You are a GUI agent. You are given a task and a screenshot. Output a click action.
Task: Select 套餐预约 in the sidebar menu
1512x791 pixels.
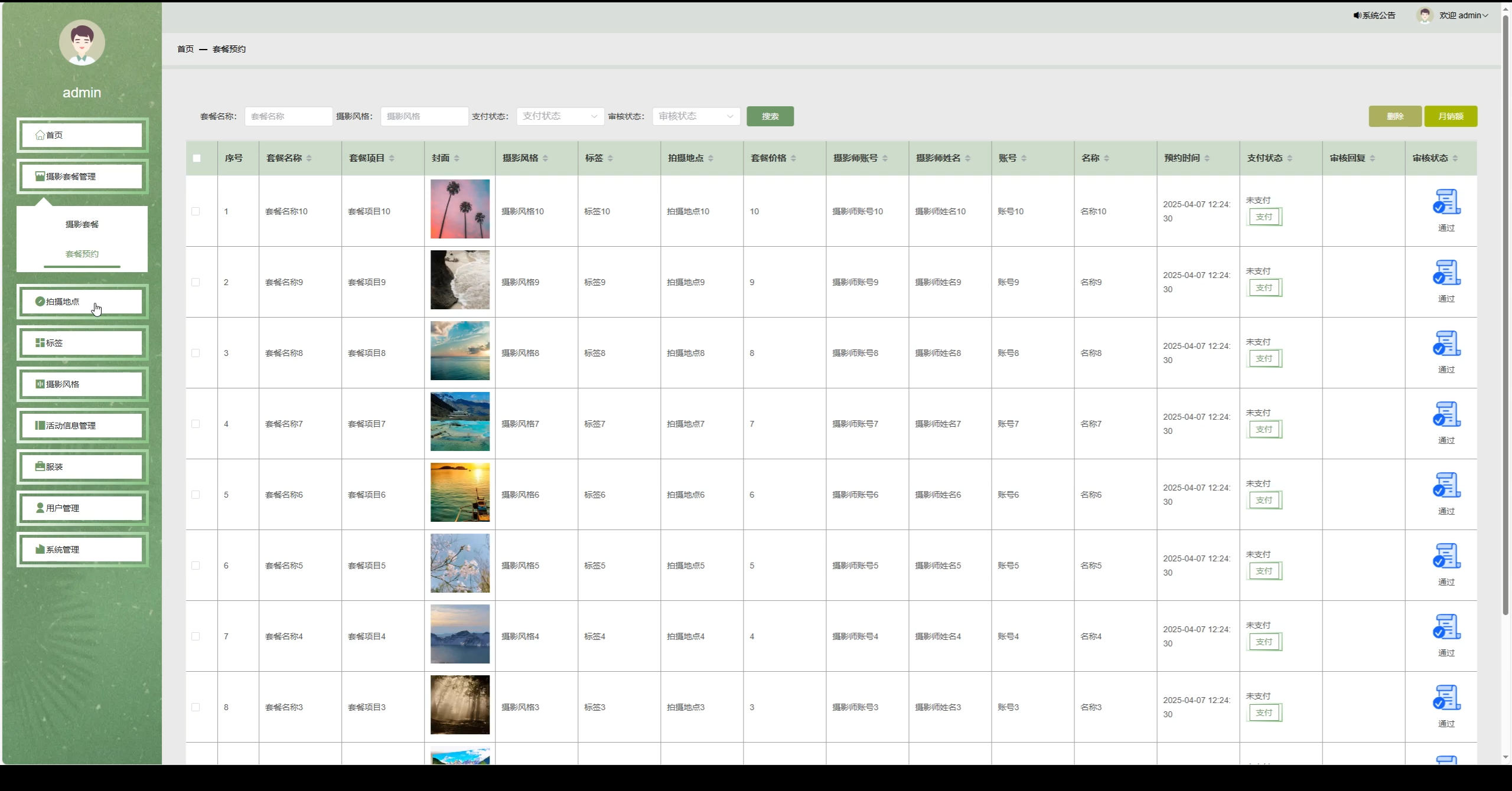[82, 254]
